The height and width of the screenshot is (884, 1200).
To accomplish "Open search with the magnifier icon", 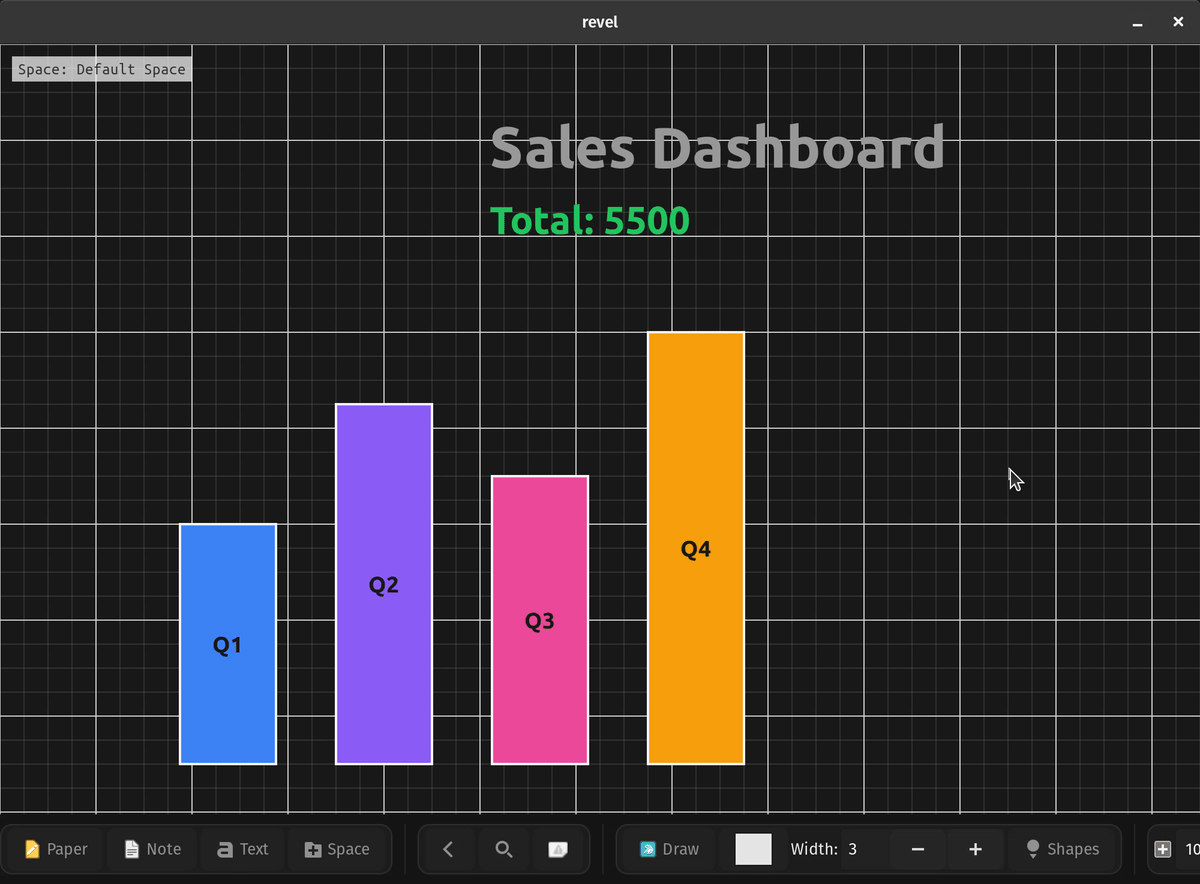I will (504, 849).
